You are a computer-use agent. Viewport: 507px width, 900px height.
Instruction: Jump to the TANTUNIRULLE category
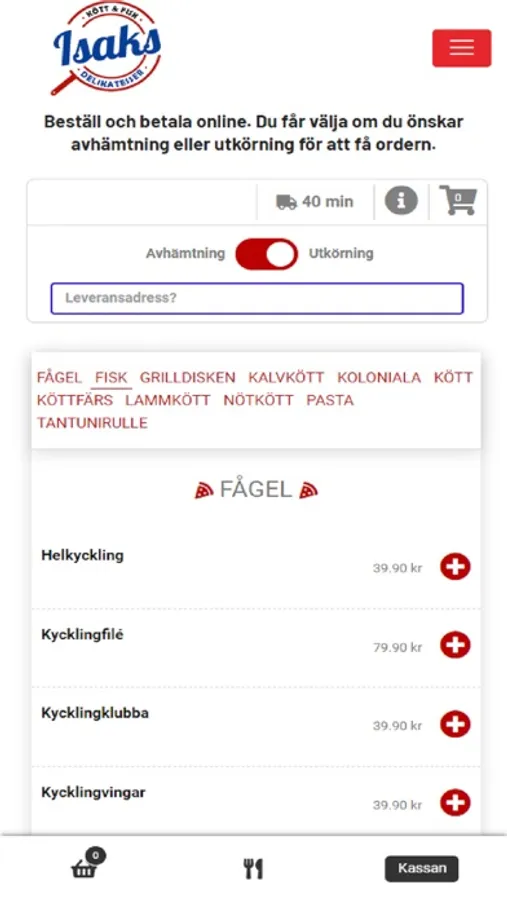click(x=92, y=423)
